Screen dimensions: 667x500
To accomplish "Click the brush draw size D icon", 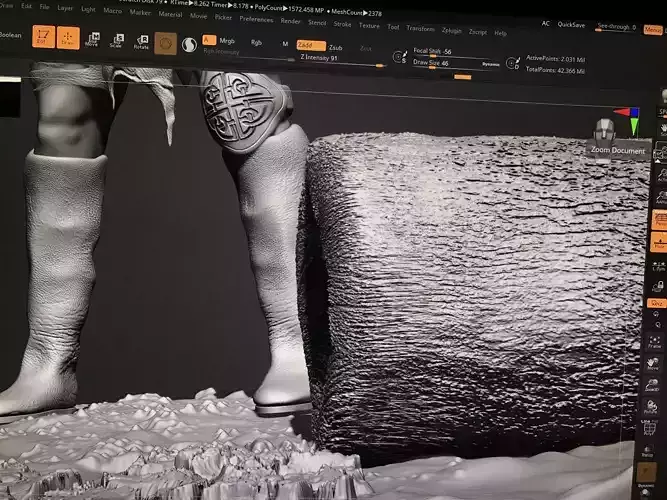I will click(x=513, y=63).
